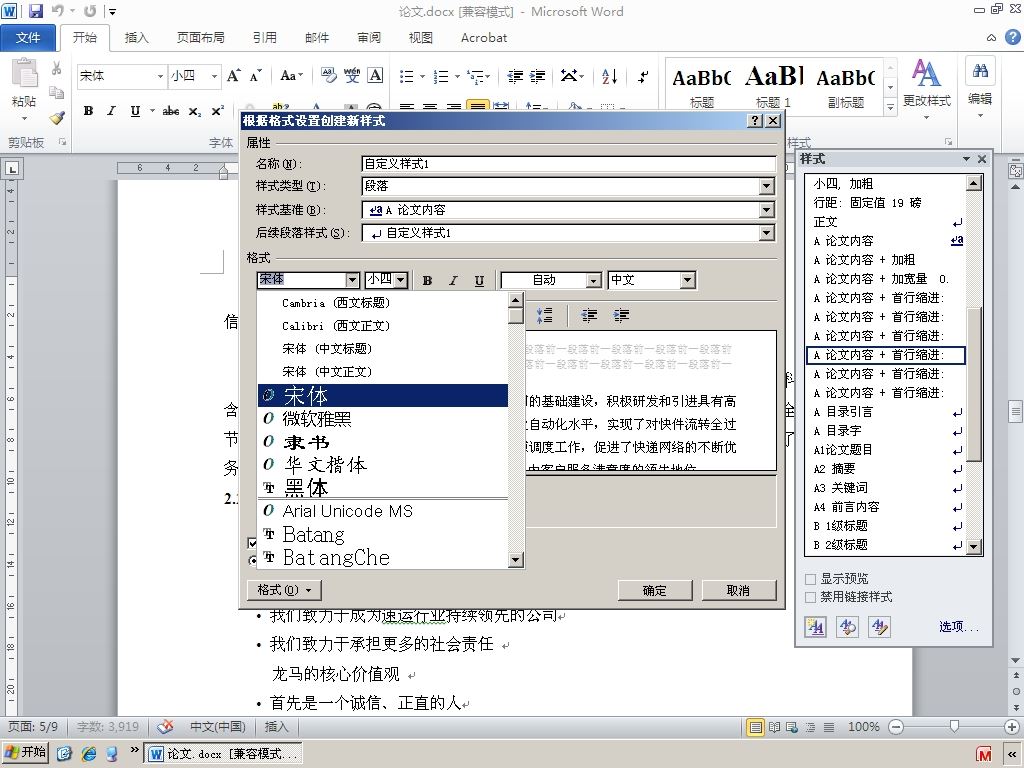Image resolution: width=1024 pixels, height=768 pixels.
Task: Open the dialog font size 小四 dropdown
Action: [x=401, y=280]
